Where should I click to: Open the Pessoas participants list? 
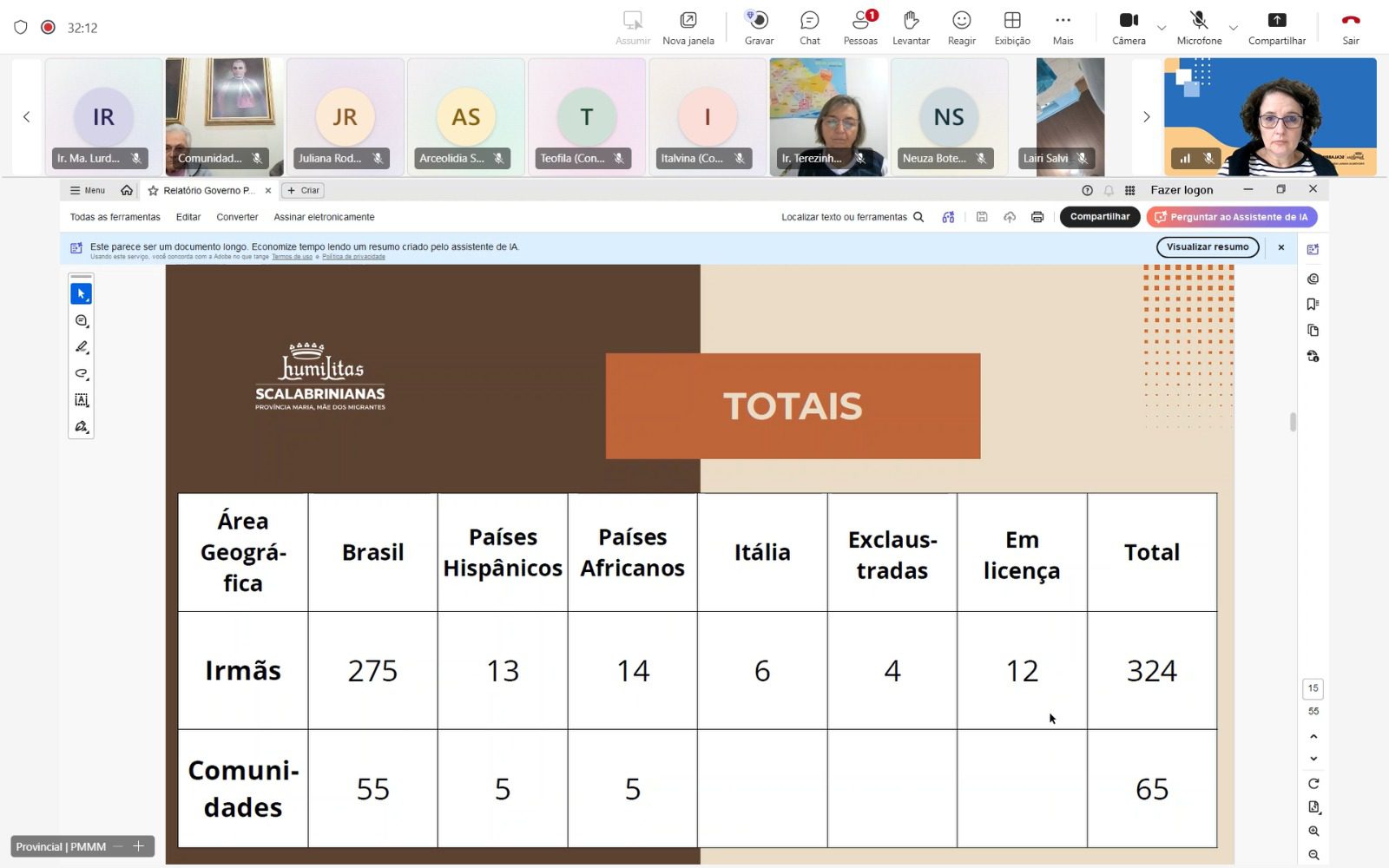[x=860, y=28]
